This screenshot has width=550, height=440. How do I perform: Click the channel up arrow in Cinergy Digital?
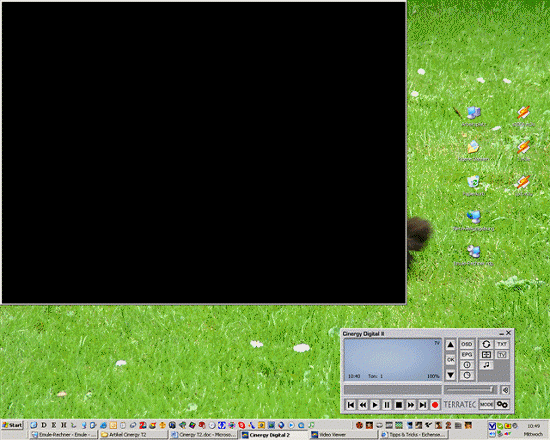[451, 345]
